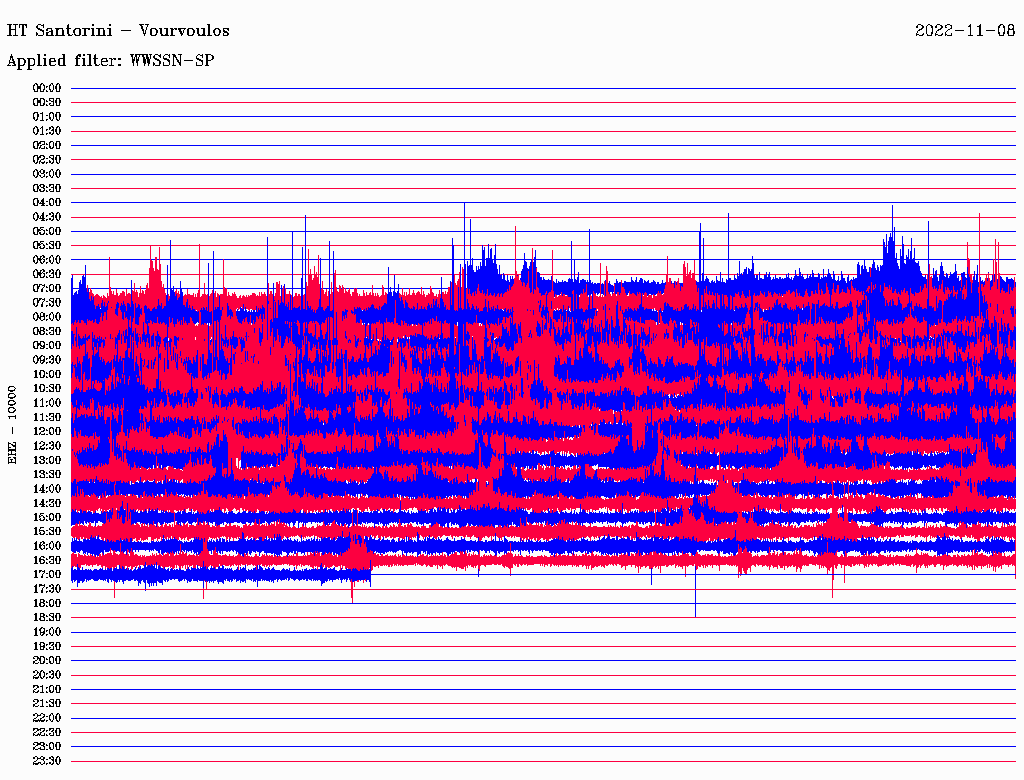Pick the 17:00 time label
The image size is (1024, 780).
click(47, 574)
